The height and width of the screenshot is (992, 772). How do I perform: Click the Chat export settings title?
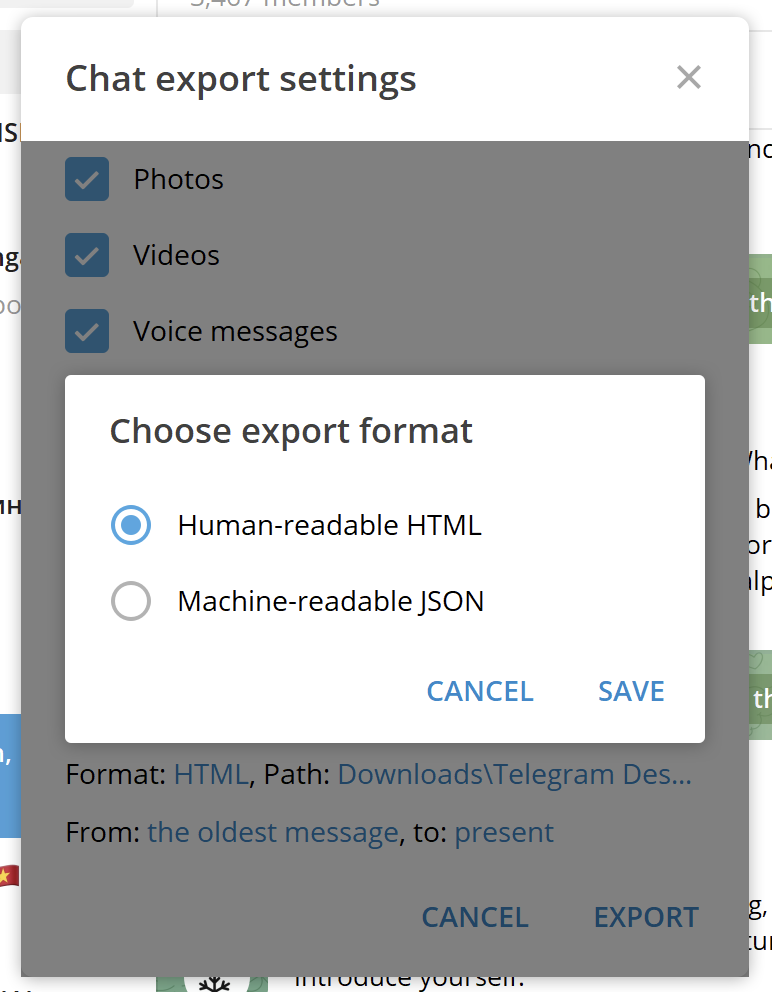(x=241, y=79)
